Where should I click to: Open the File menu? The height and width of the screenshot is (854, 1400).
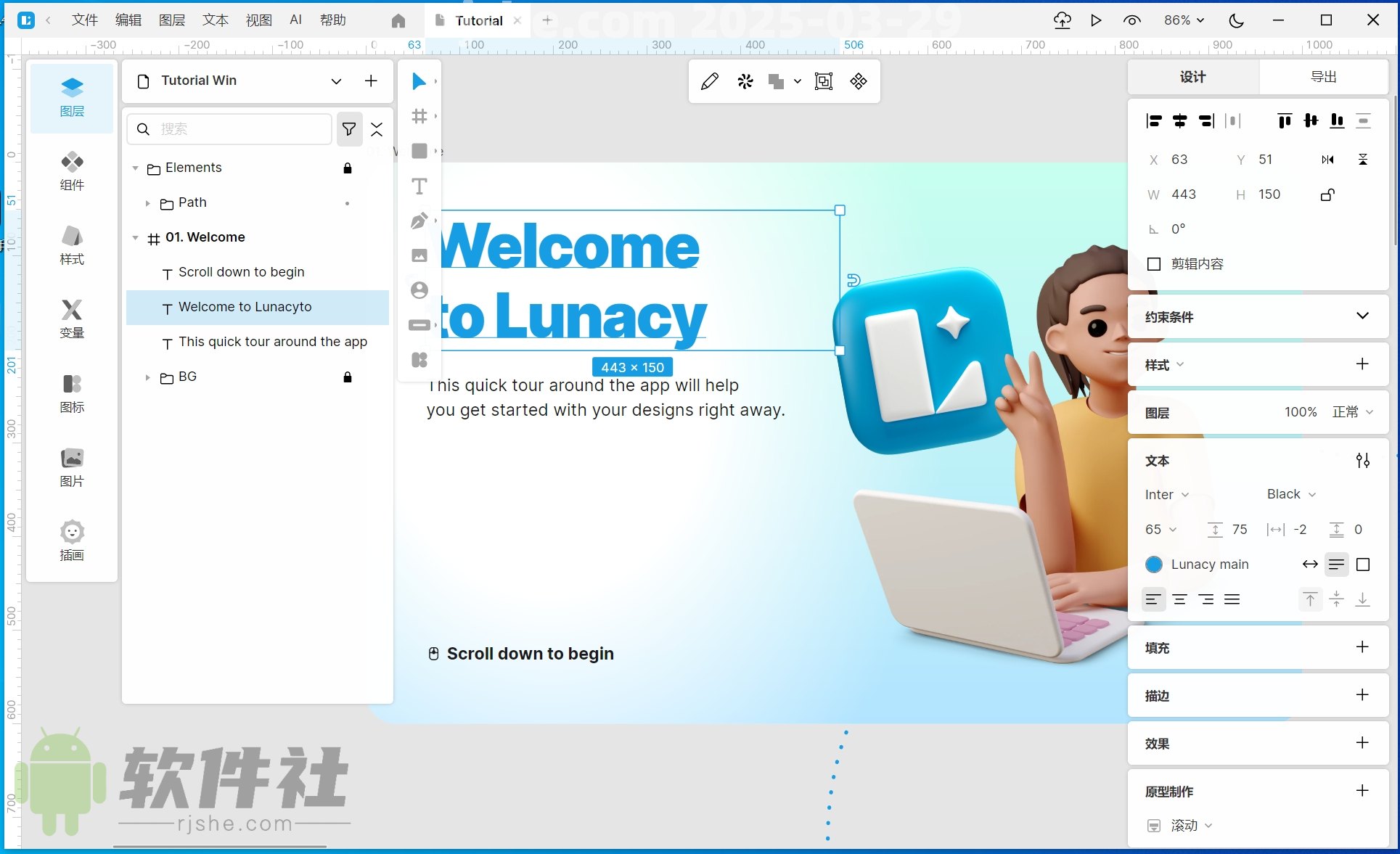(x=84, y=20)
